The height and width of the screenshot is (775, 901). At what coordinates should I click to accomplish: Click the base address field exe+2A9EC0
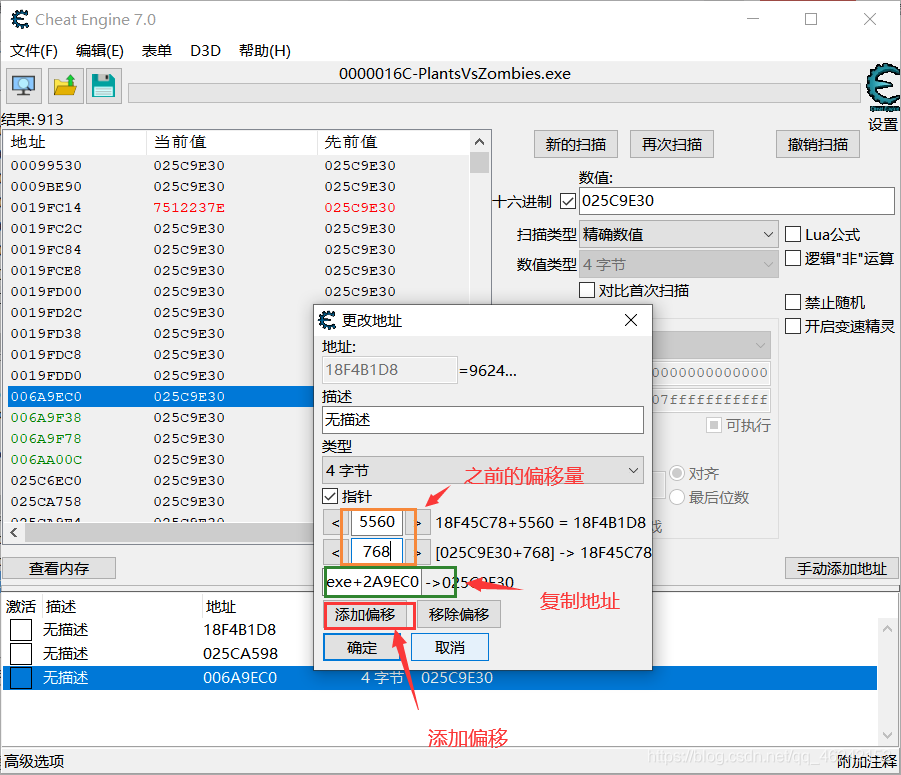click(372, 582)
